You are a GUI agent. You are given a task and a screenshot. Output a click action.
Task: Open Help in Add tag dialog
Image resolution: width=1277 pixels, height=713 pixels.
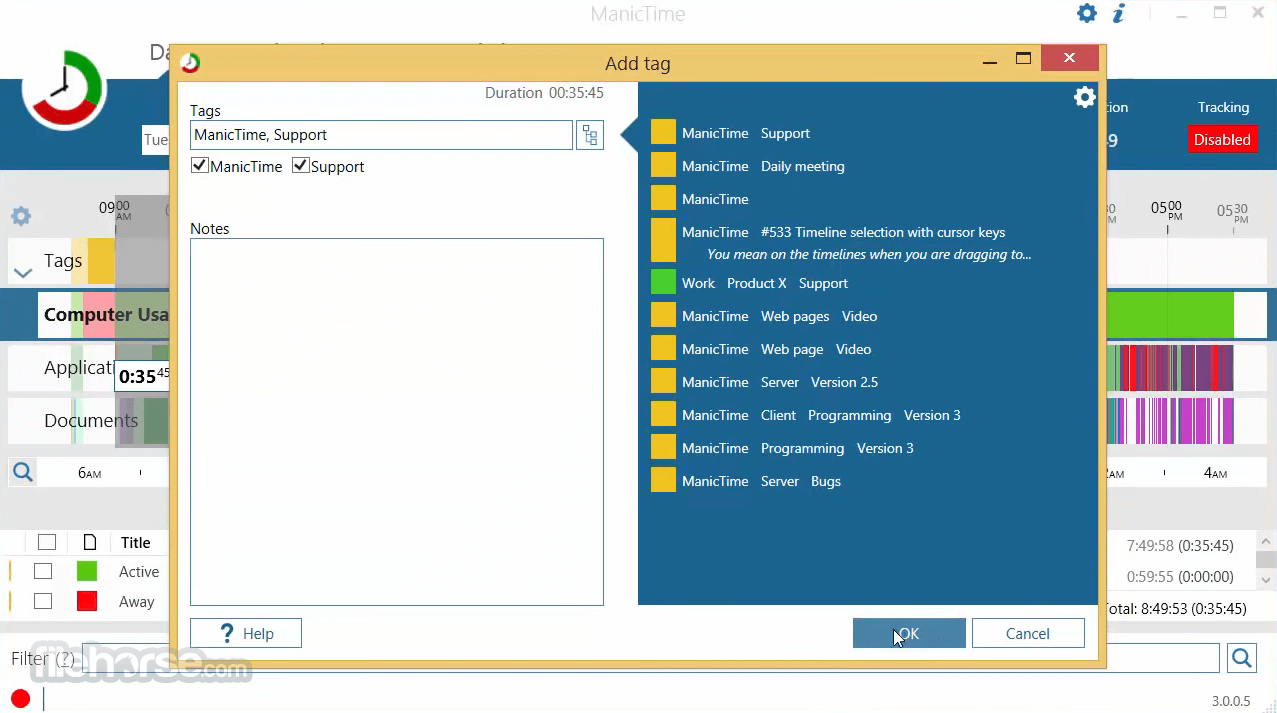click(x=246, y=633)
